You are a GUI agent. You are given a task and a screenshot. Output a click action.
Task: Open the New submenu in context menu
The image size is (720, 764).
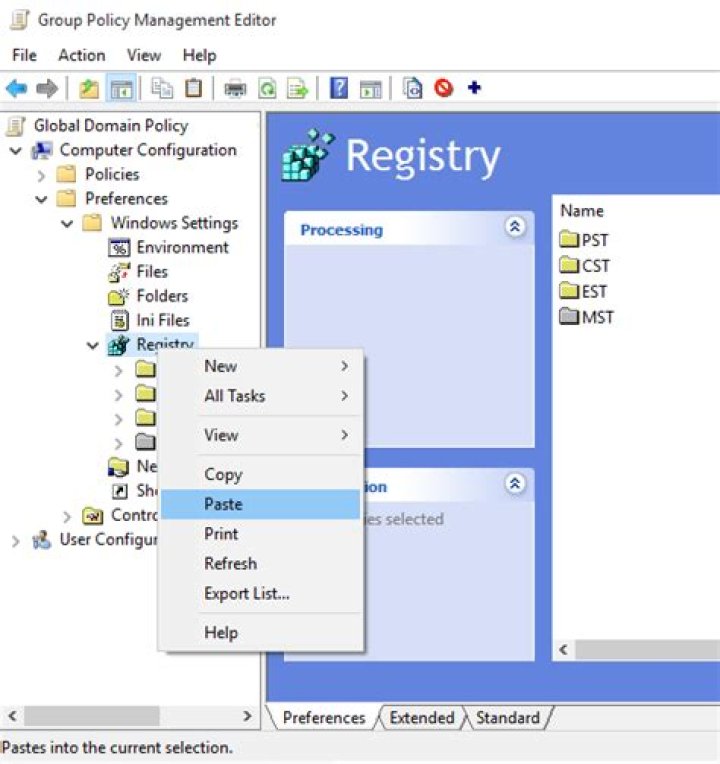pyautogui.click(x=261, y=366)
